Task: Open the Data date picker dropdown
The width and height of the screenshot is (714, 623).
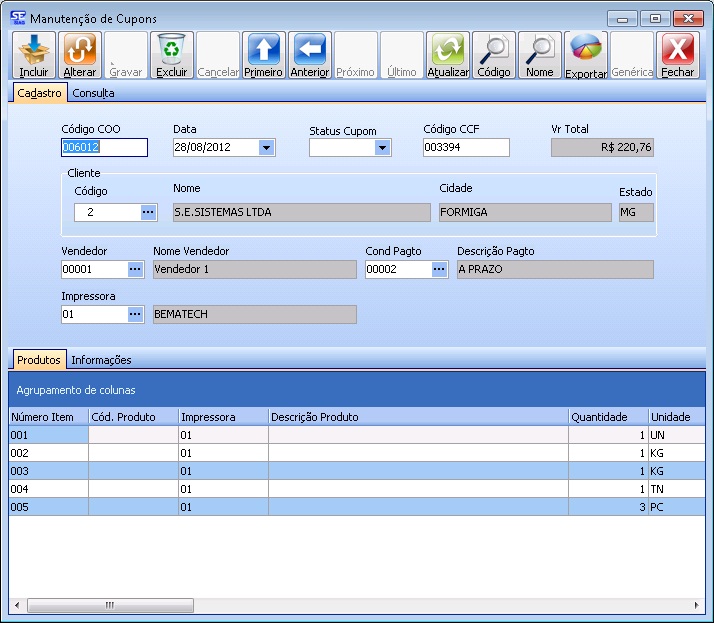Action: [x=266, y=148]
